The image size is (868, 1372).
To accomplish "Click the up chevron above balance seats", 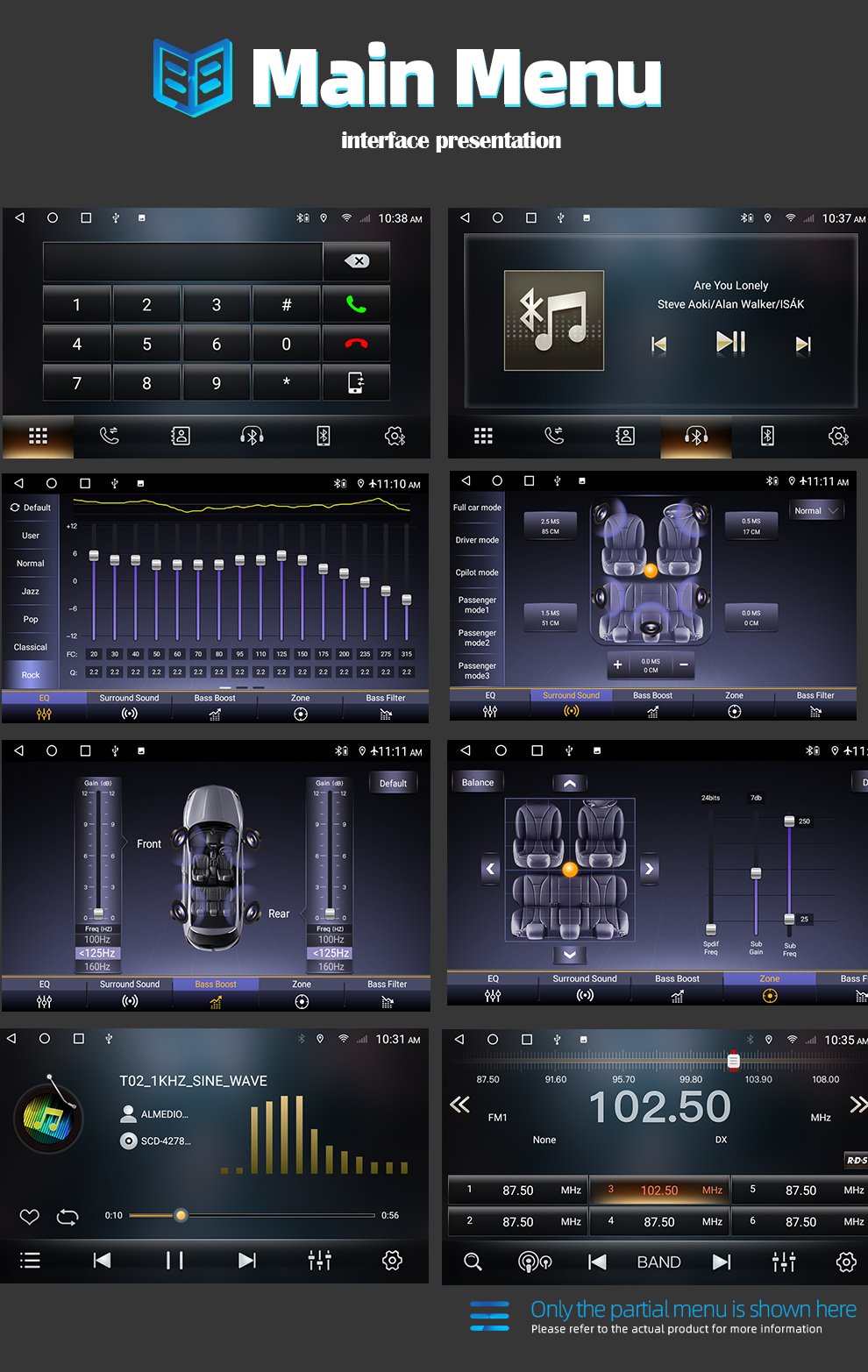I will [x=570, y=783].
